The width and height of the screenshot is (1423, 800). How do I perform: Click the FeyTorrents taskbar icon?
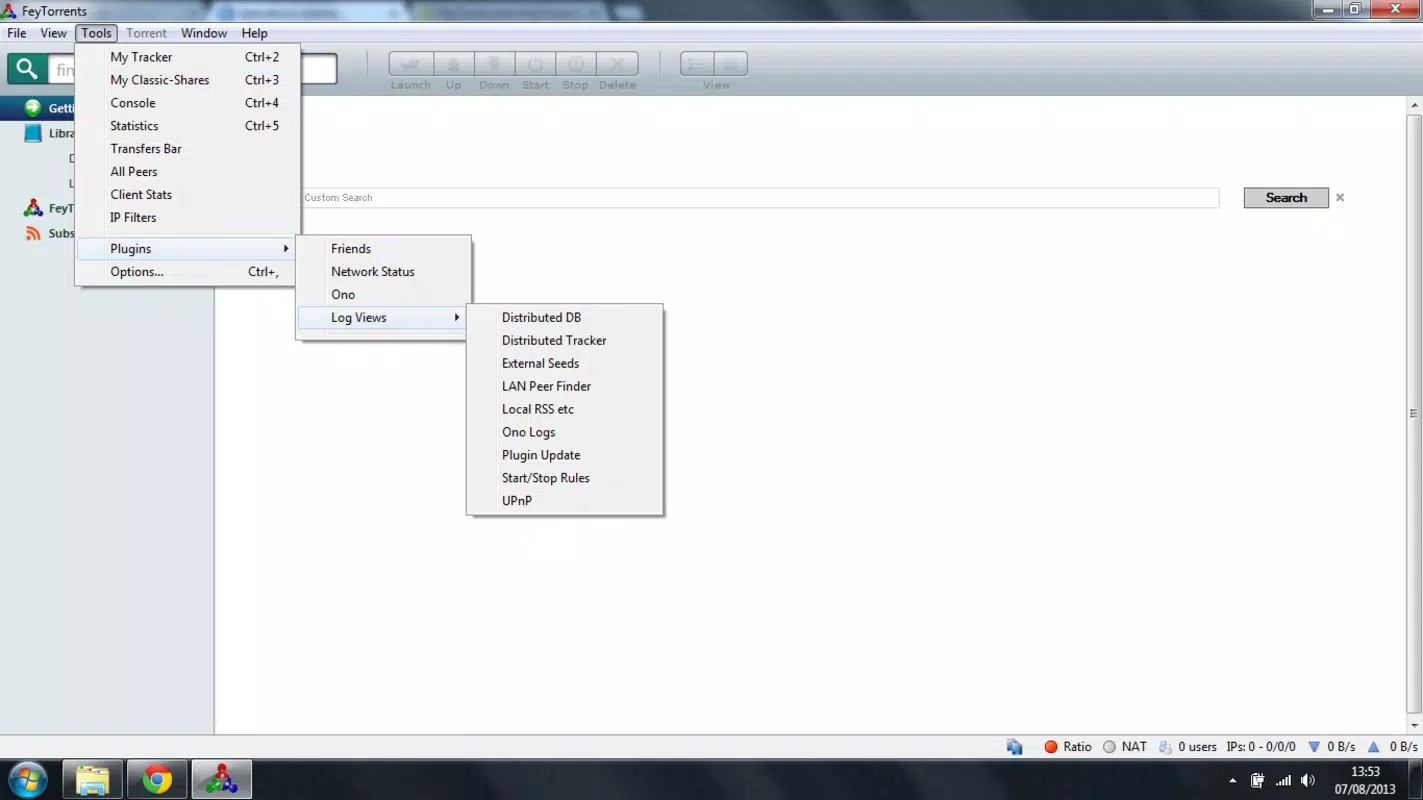[x=222, y=780]
